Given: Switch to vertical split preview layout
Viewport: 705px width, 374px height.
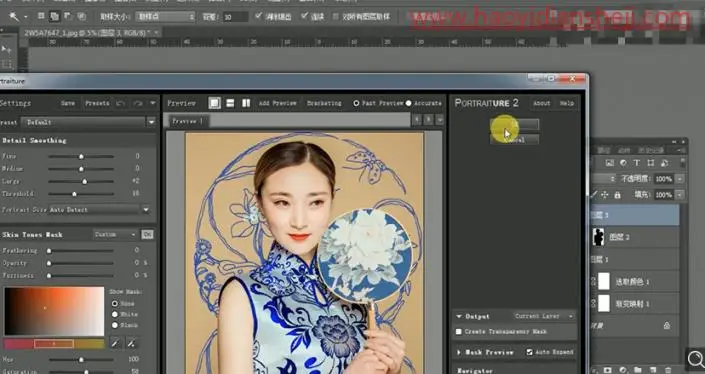Looking at the screenshot, I should pyautogui.click(x=246, y=103).
